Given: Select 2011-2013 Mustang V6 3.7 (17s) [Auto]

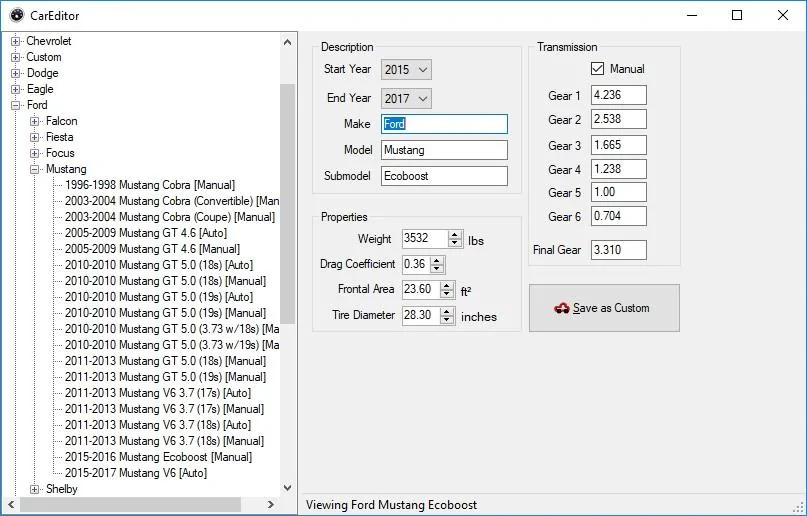Looking at the screenshot, I should 158,393.
